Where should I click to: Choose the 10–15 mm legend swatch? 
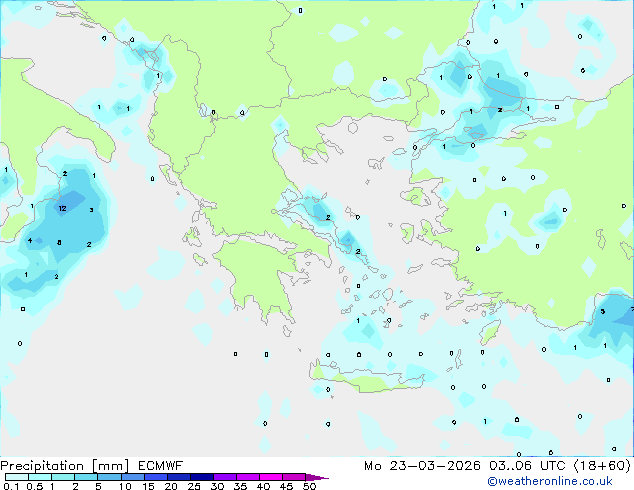tap(132, 477)
